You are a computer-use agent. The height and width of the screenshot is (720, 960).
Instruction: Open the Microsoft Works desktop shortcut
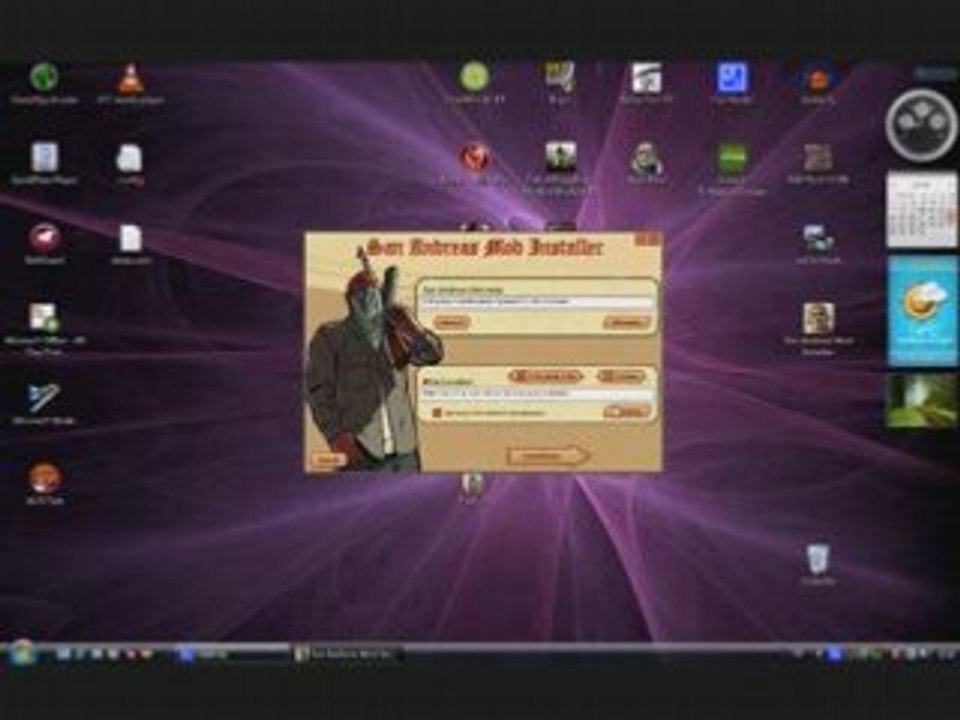click(x=43, y=398)
